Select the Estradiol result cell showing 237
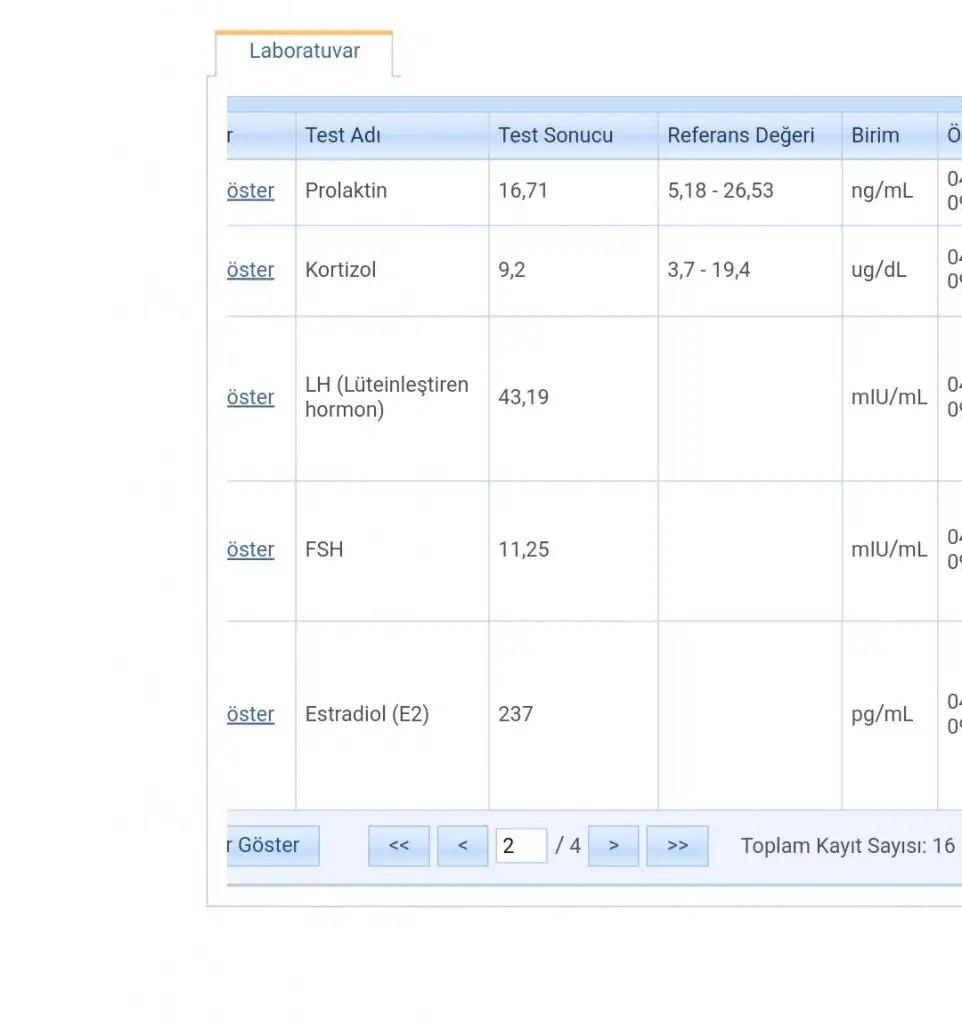962x1024 pixels. coord(516,715)
